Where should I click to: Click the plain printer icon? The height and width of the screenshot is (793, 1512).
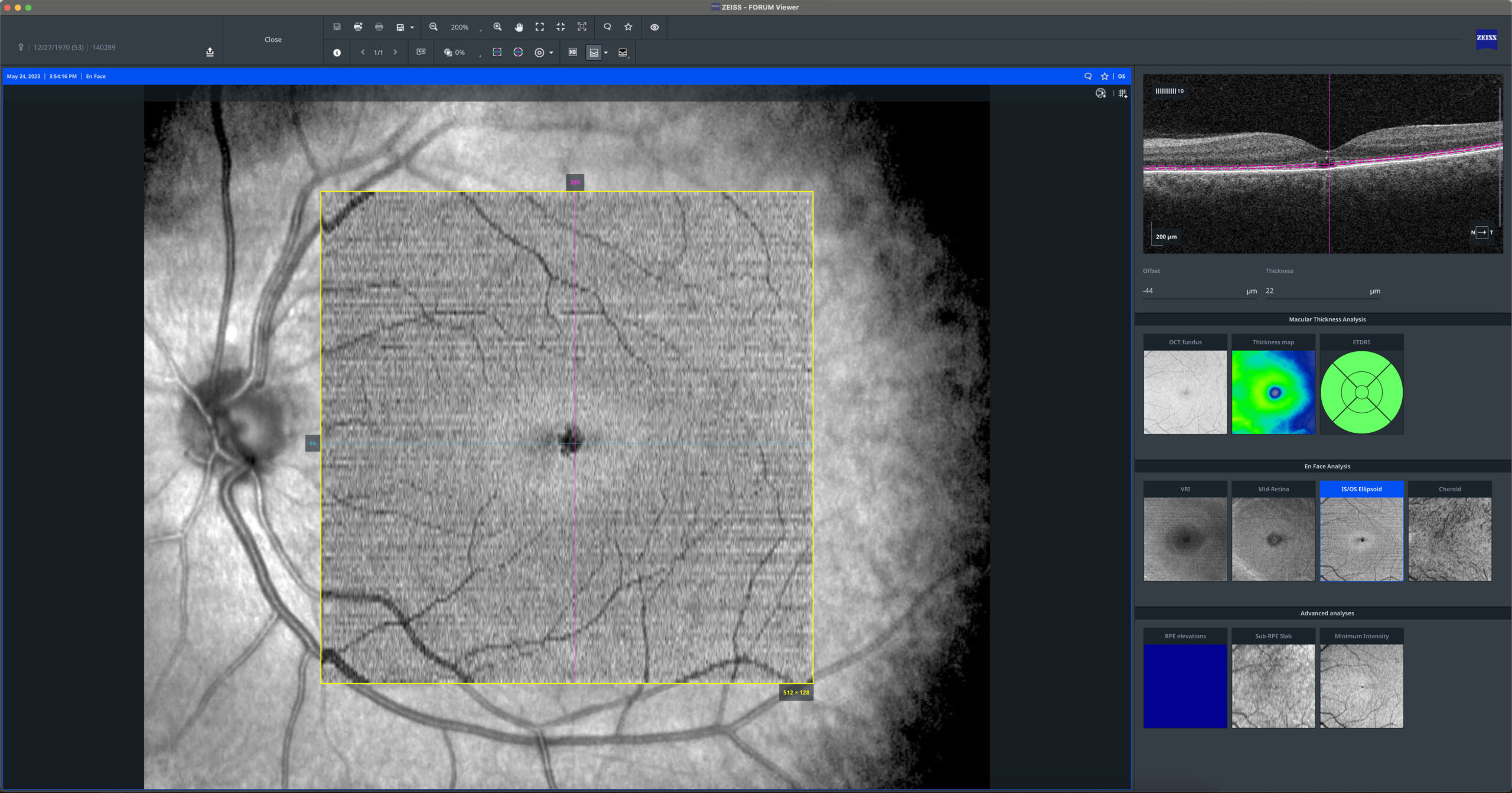tap(379, 27)
